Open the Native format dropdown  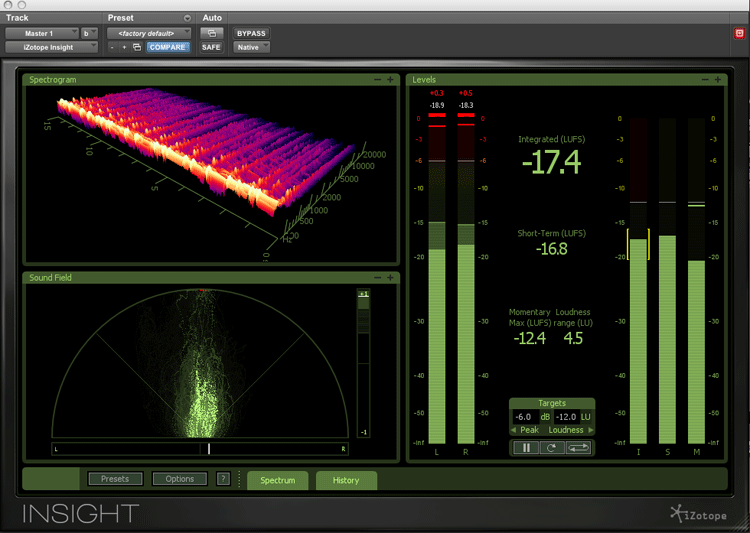[252, 47]
